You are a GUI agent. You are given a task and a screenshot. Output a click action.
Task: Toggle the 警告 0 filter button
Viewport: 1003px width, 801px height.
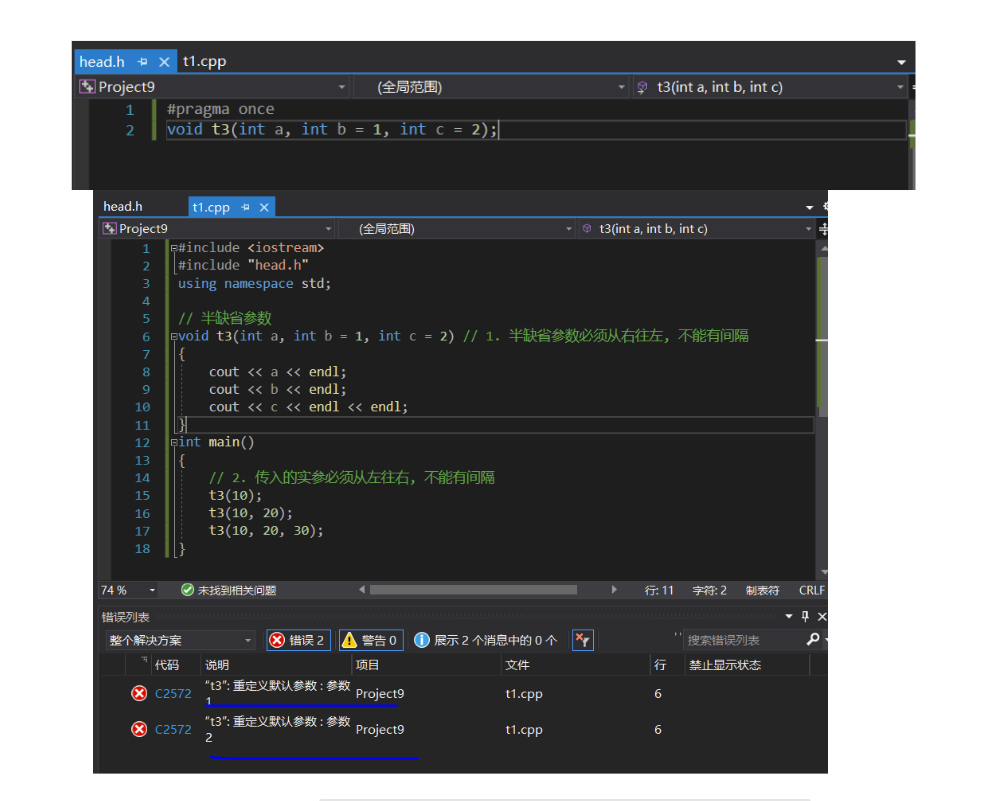(371, 640)
